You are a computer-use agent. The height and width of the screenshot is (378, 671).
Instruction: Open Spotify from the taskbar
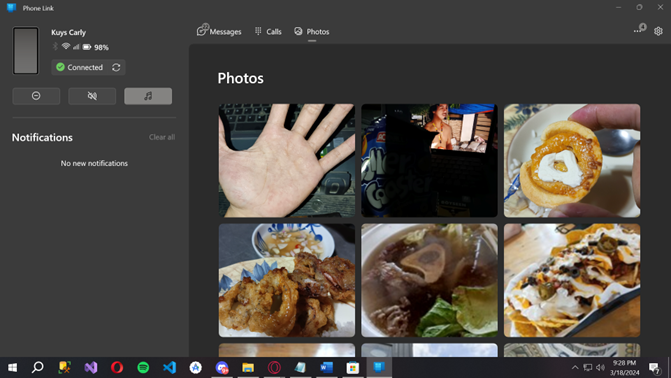143,367
